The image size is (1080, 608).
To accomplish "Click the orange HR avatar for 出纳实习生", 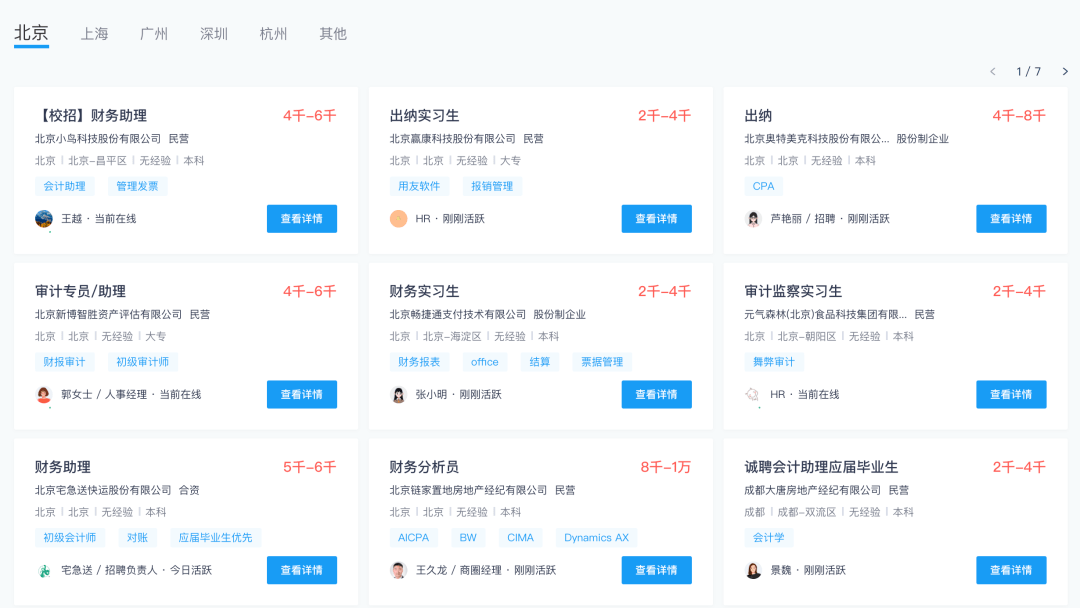I will (399, 218).
